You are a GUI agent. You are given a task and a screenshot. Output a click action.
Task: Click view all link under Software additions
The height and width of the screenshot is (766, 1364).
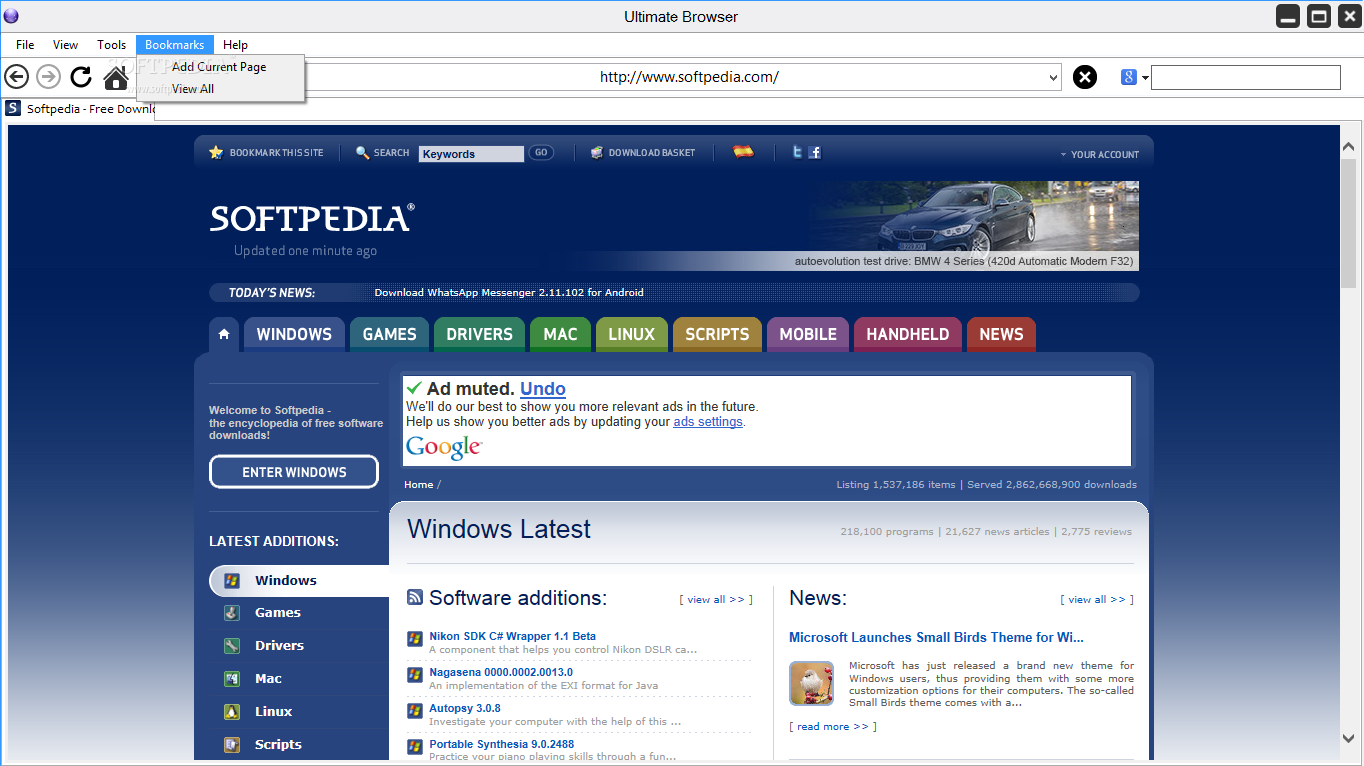point(716,600)
